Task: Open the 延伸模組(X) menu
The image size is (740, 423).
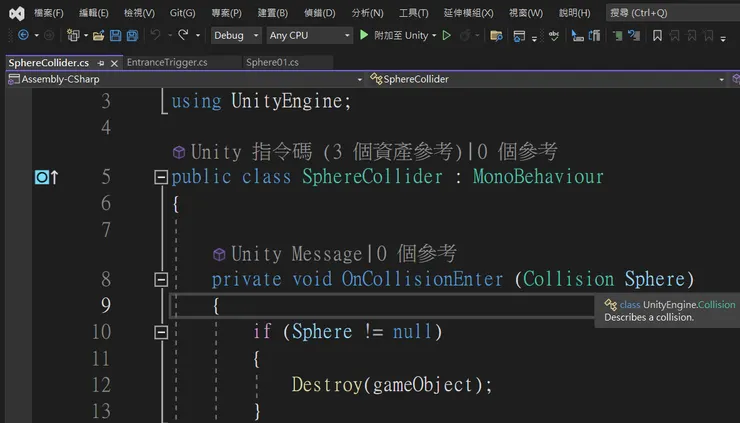Action: tap(469, 13)
